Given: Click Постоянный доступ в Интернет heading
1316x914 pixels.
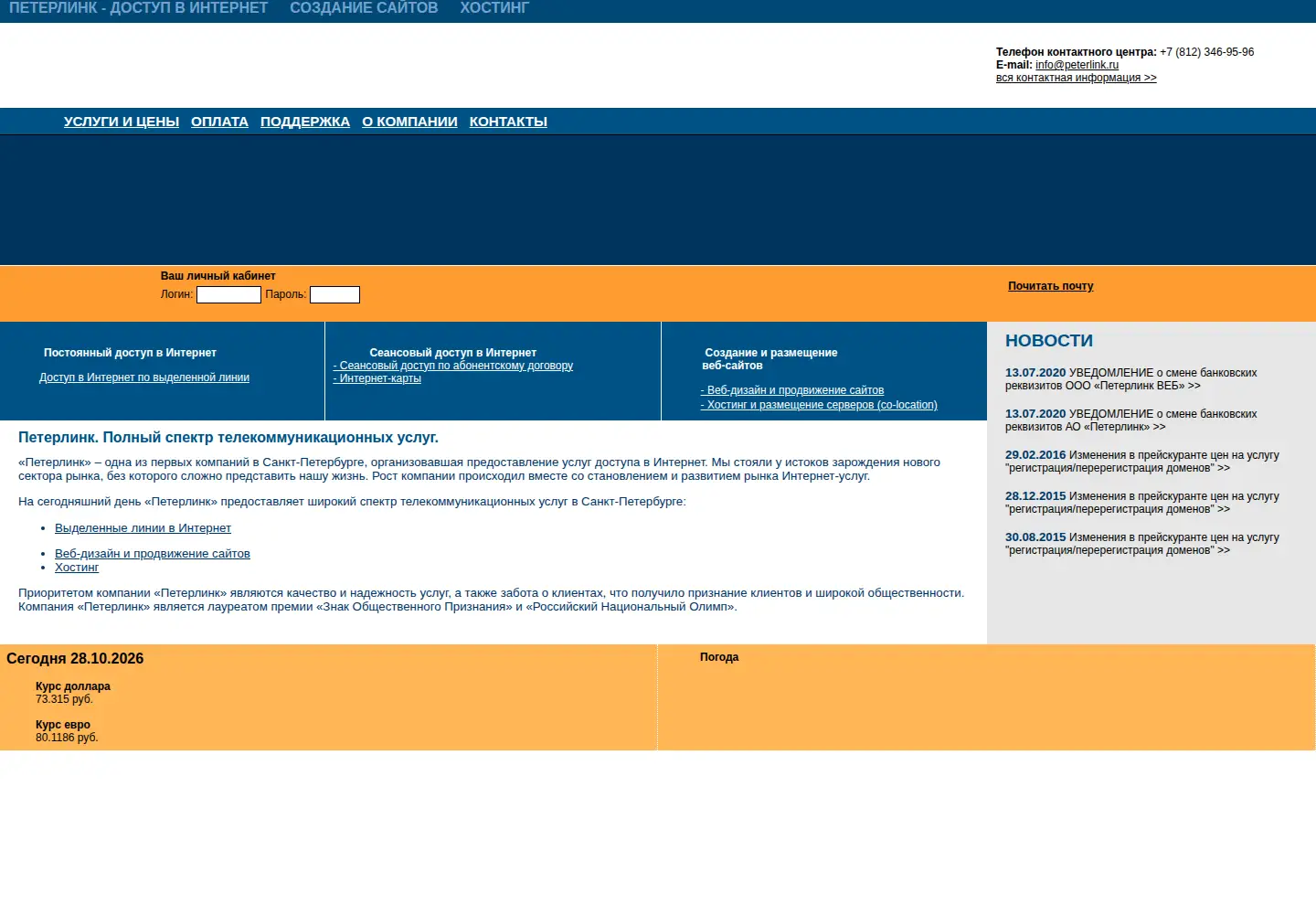Looking at the screenshot, I should pos(130,353).
